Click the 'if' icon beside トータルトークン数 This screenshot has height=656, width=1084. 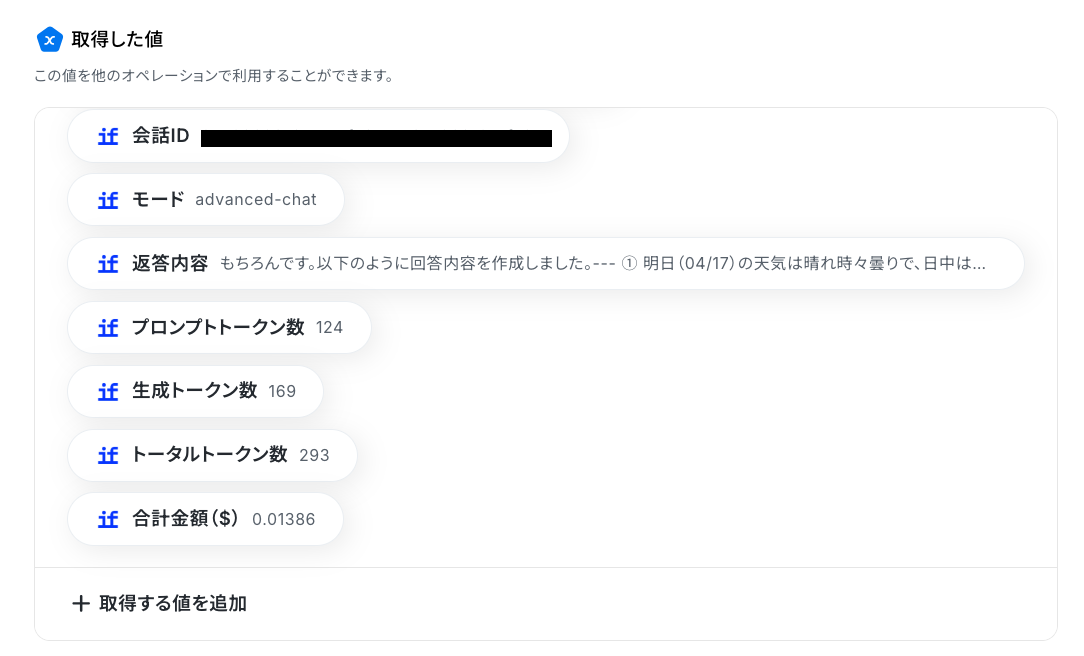click(x=108, y=456)
